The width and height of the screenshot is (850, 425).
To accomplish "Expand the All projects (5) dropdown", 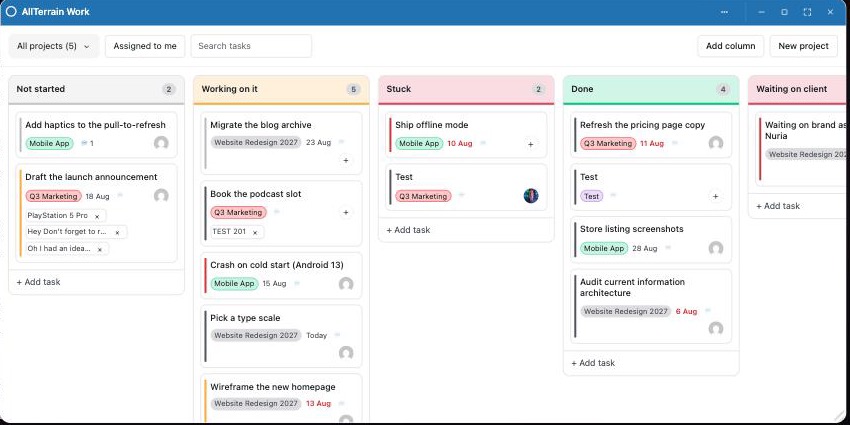I will [x=54, y=46].
